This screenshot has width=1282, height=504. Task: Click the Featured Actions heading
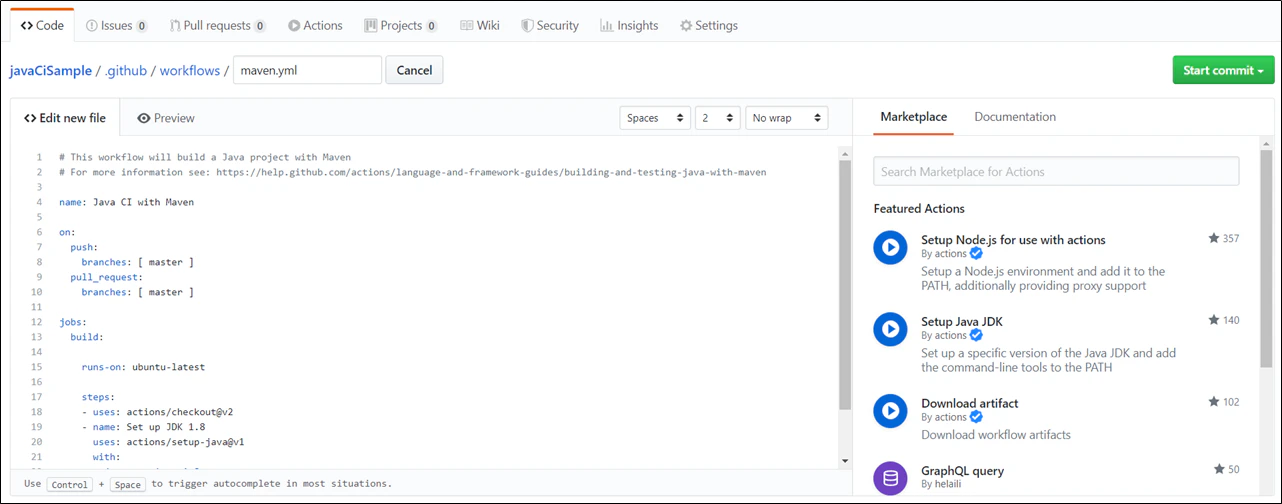click(919, 209)
